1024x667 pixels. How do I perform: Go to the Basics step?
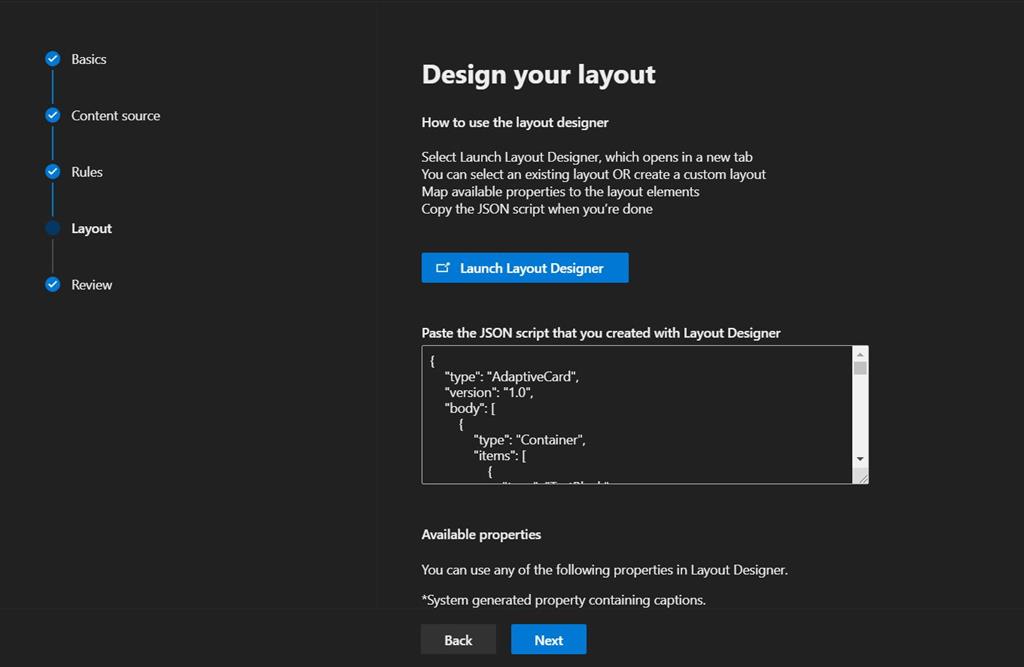coord(90,59)
